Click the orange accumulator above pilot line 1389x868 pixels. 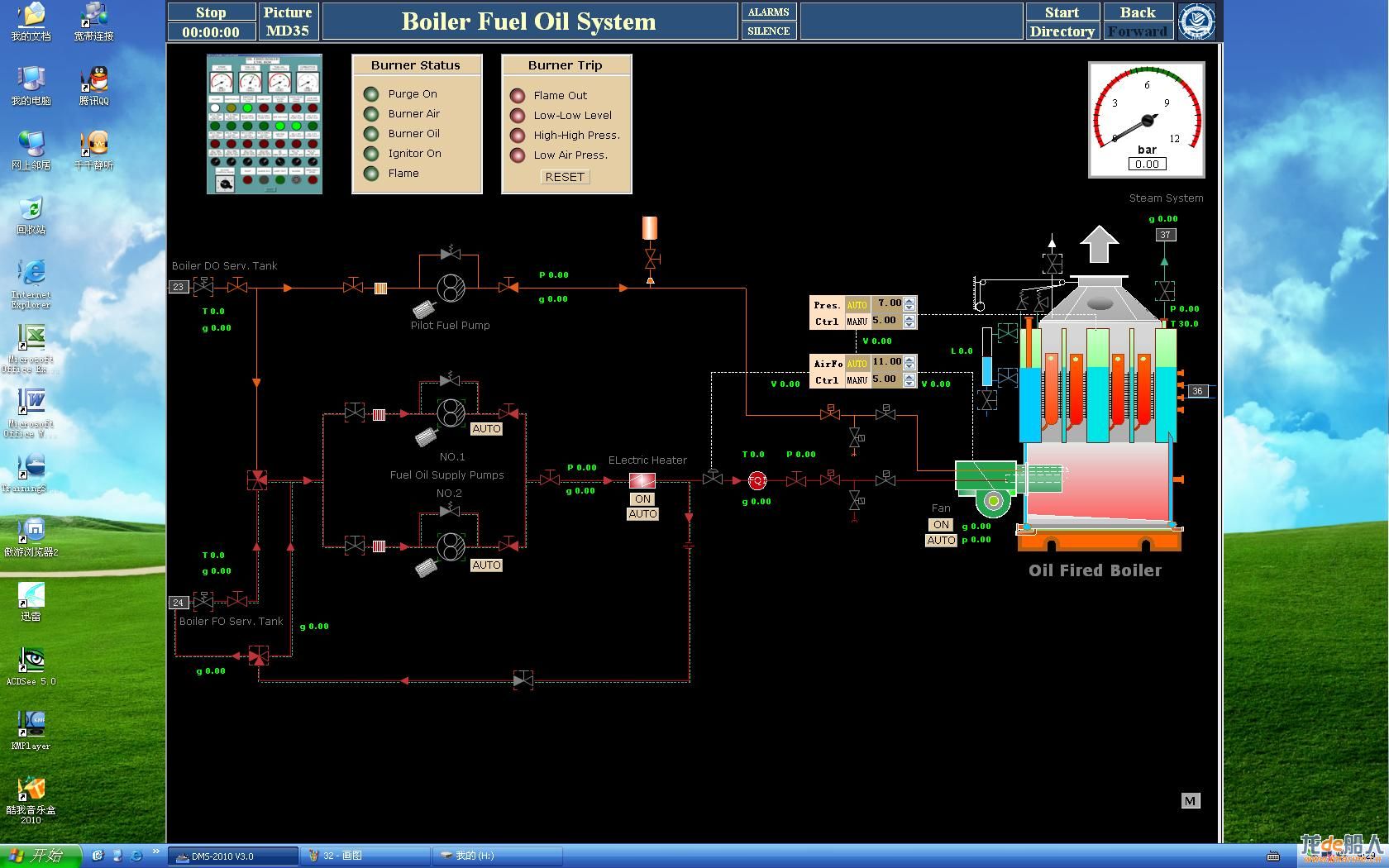[x=650, y=228]
